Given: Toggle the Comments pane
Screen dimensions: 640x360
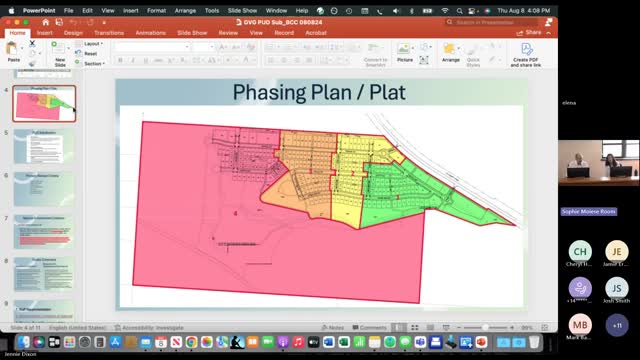Looking at the screenshot, I should (369, 327).
